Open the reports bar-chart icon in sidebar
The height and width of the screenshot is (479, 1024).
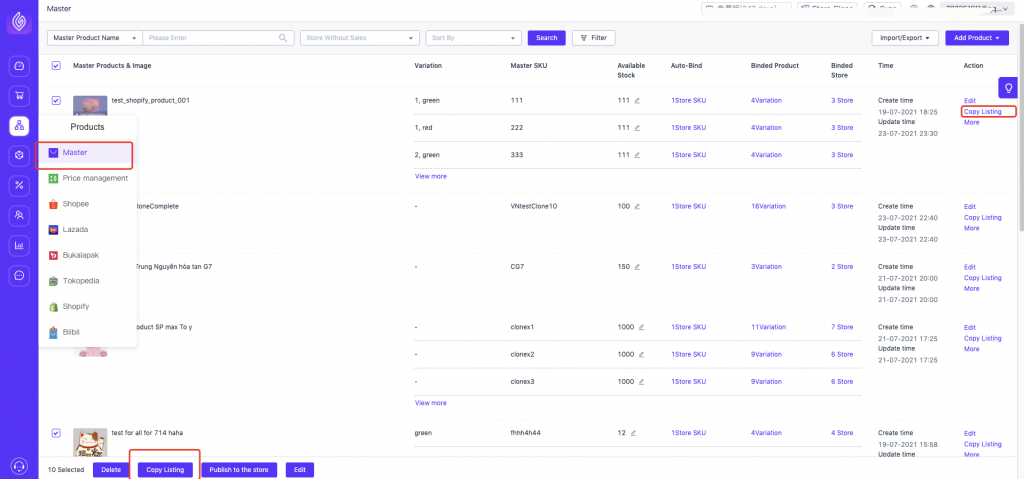coord(19,246)
